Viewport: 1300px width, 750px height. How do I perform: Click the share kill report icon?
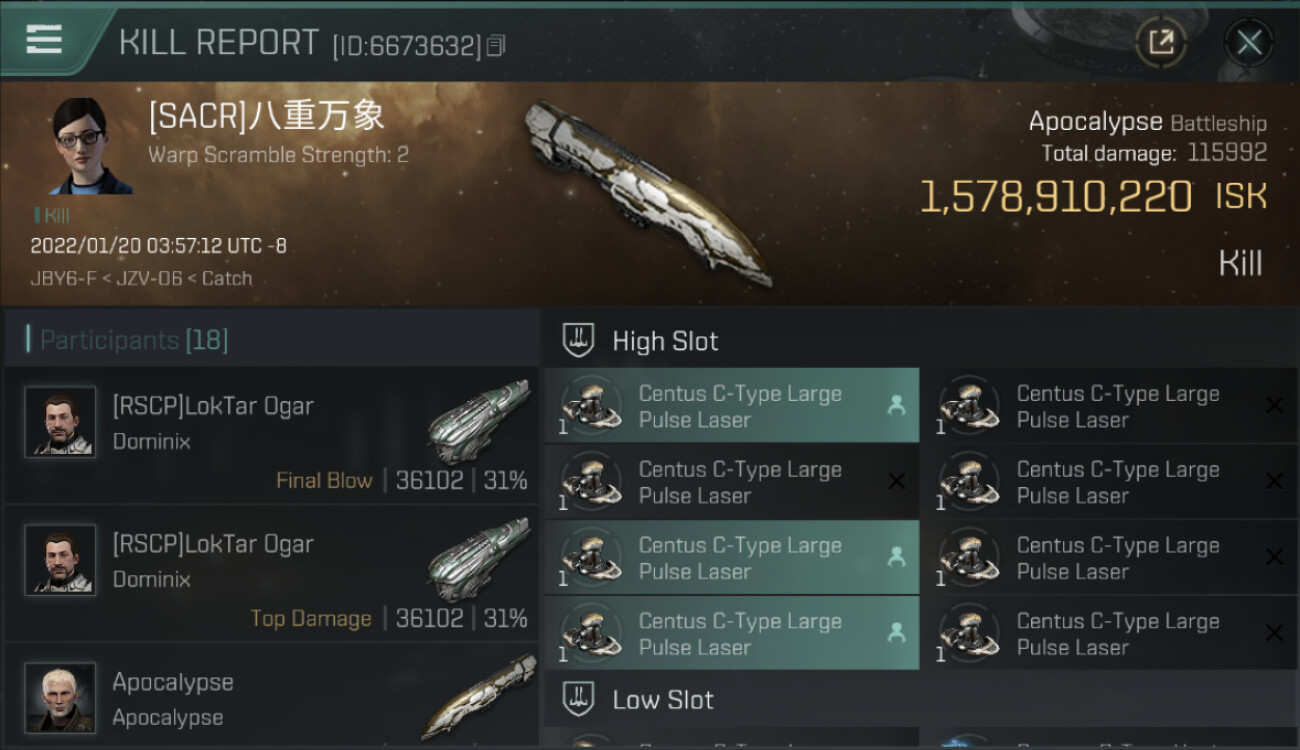tap(1161, 42)
